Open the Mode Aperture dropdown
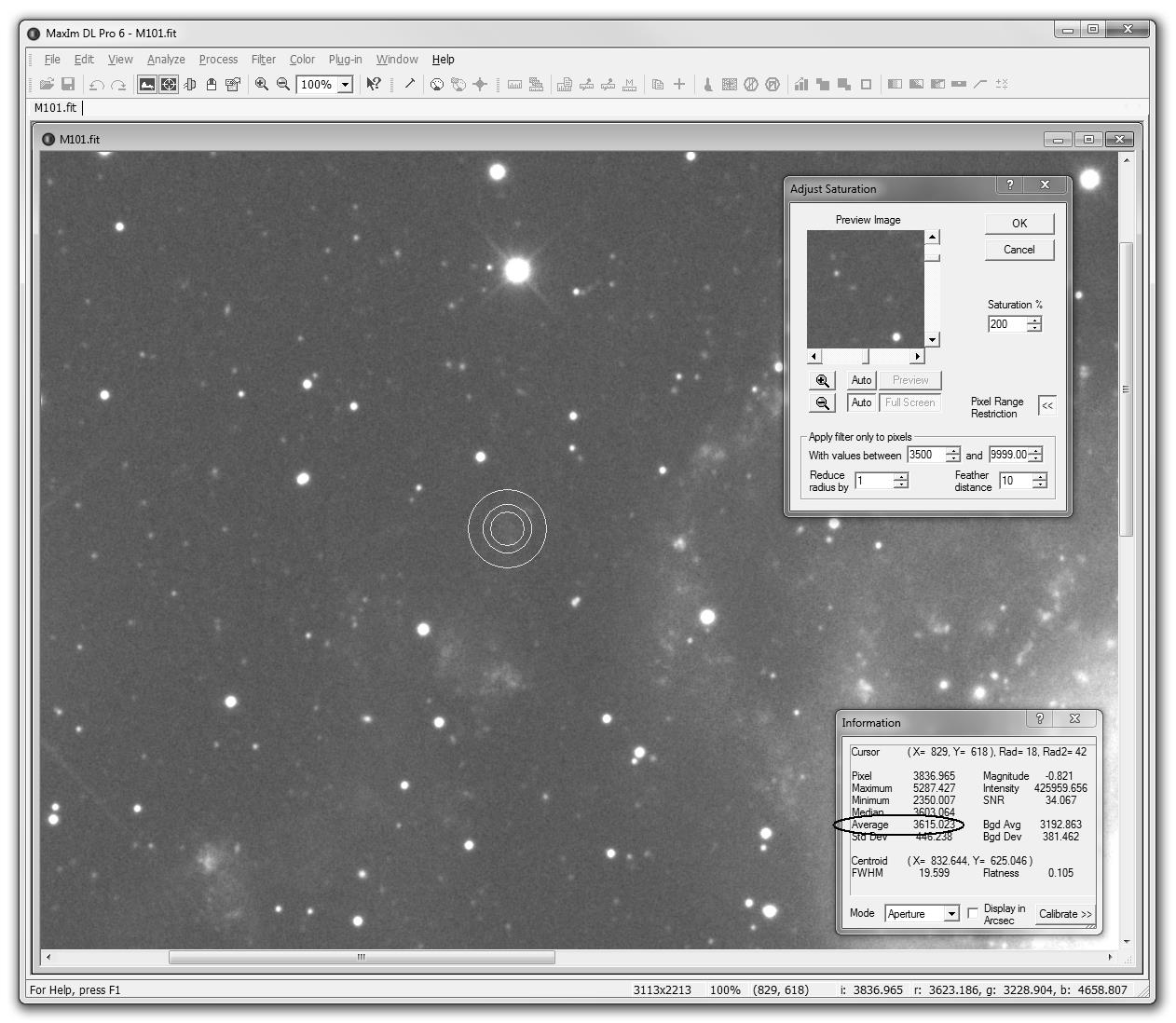This screenshot has height=1023, width=1176. point(951,914)
